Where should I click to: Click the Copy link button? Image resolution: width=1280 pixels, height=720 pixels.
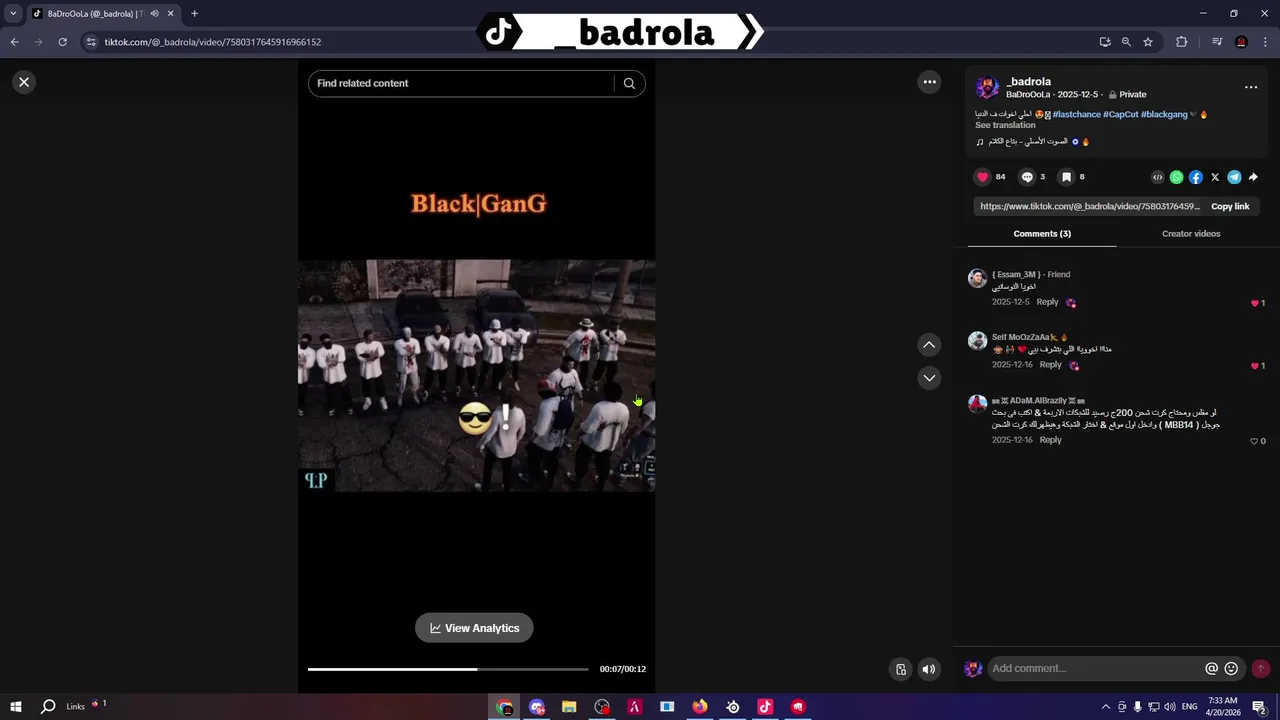click(1230, 206)
